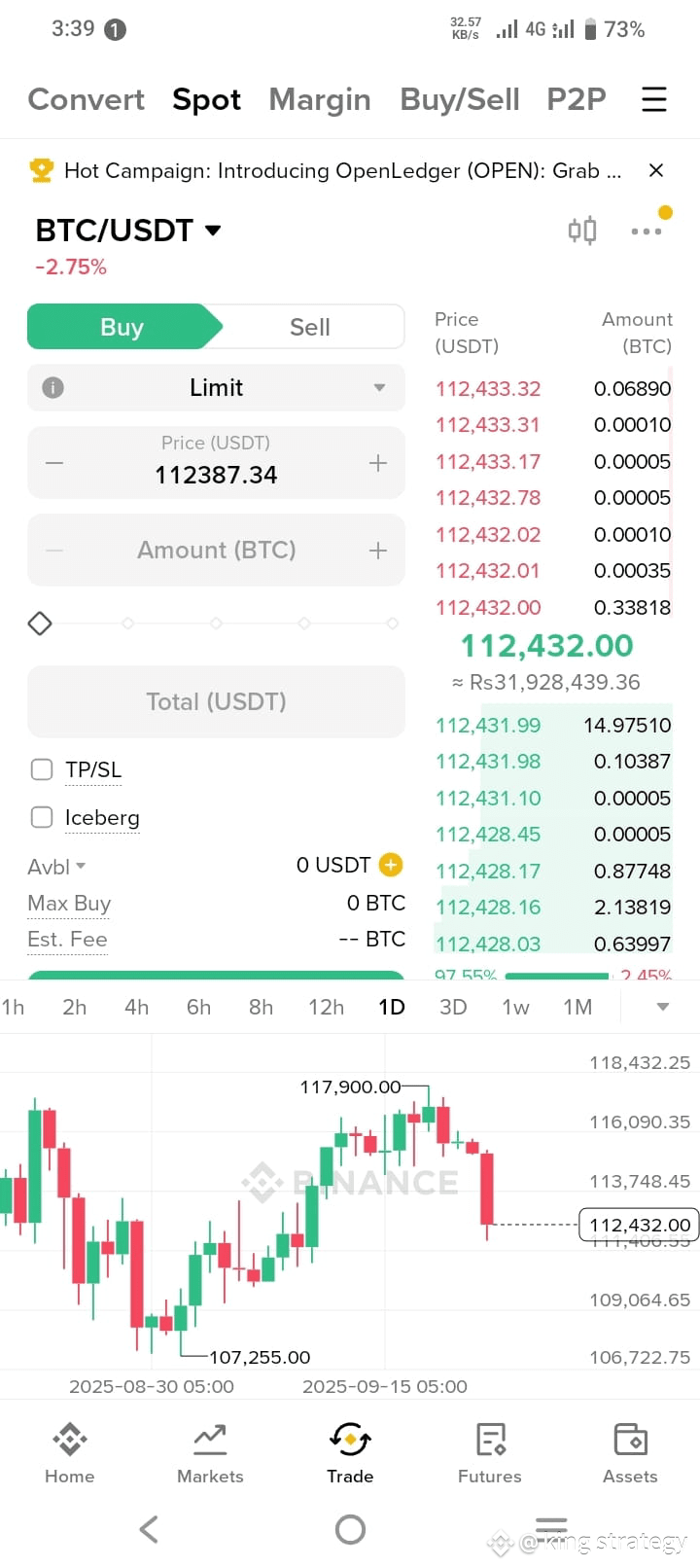This screenshot has height=1568, width=700.
Task: Open candlestick chart view icon
Action: [582, 231]
